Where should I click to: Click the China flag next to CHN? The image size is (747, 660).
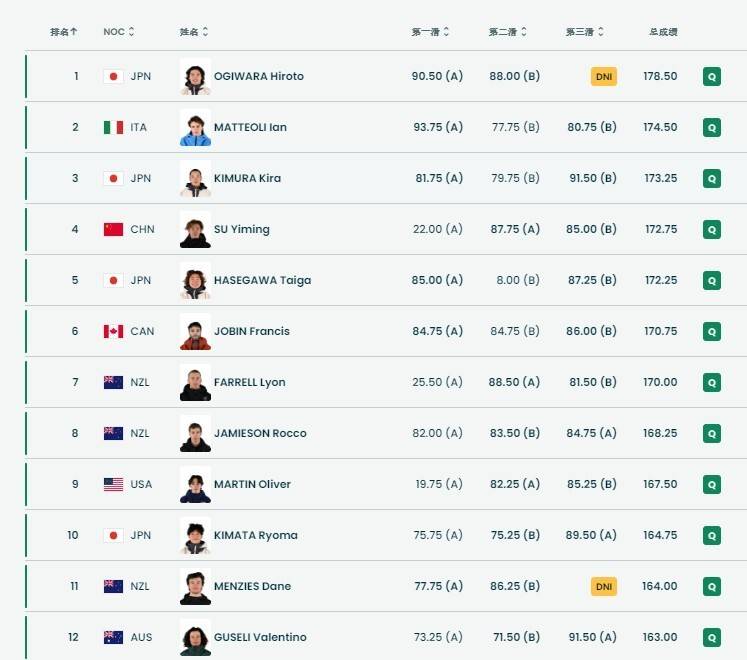(113, 229)
